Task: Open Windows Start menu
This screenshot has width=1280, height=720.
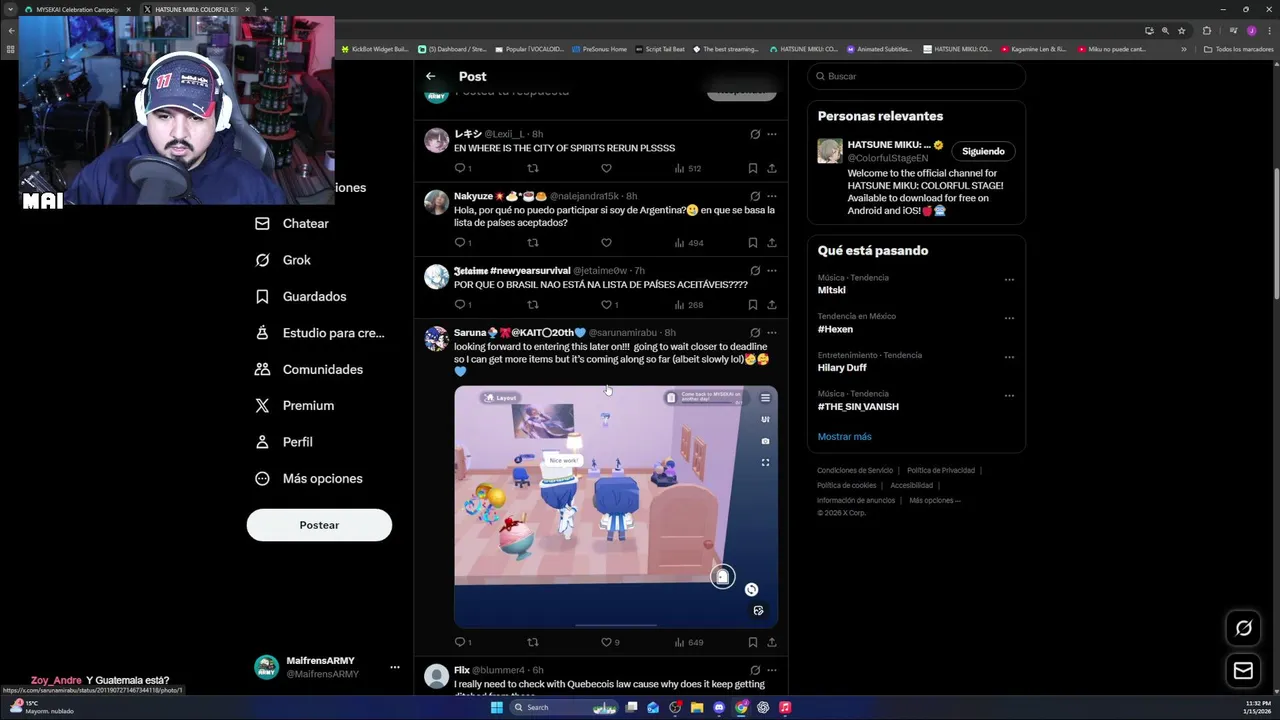Action: [496, 707]
